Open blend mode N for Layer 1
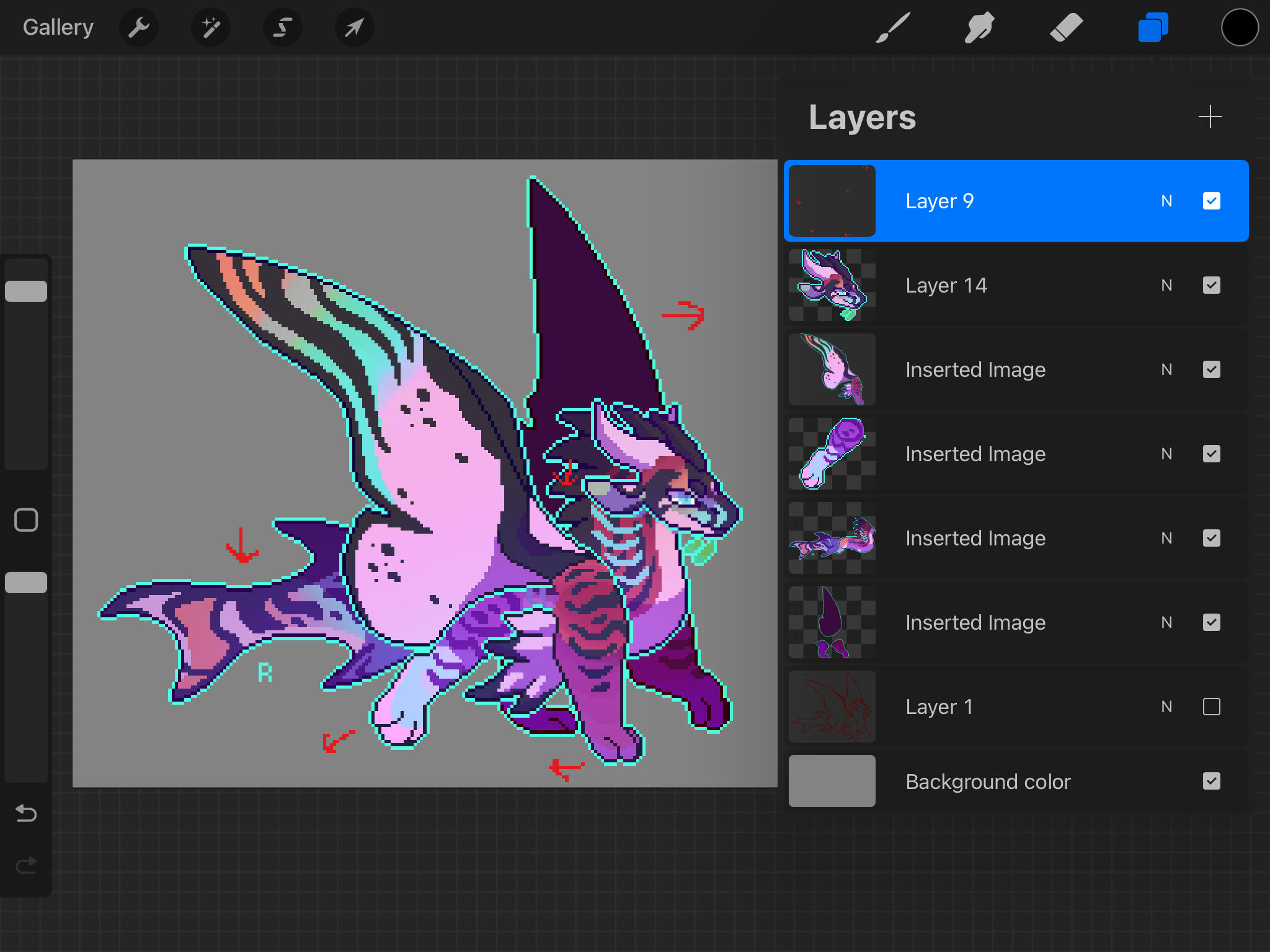Image resolution: width=1270 pixels, height=952 pixels. [1166, 707]
